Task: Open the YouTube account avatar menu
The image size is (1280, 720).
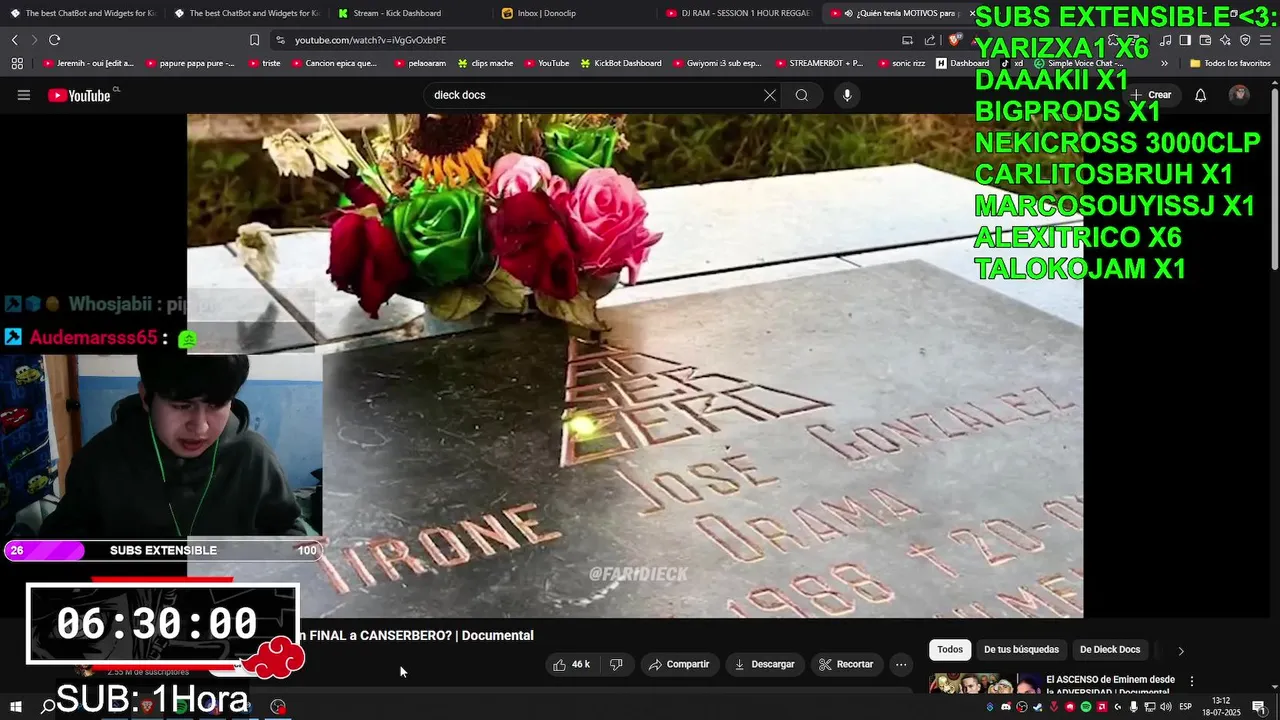Action: click(x=1239, y=95)
